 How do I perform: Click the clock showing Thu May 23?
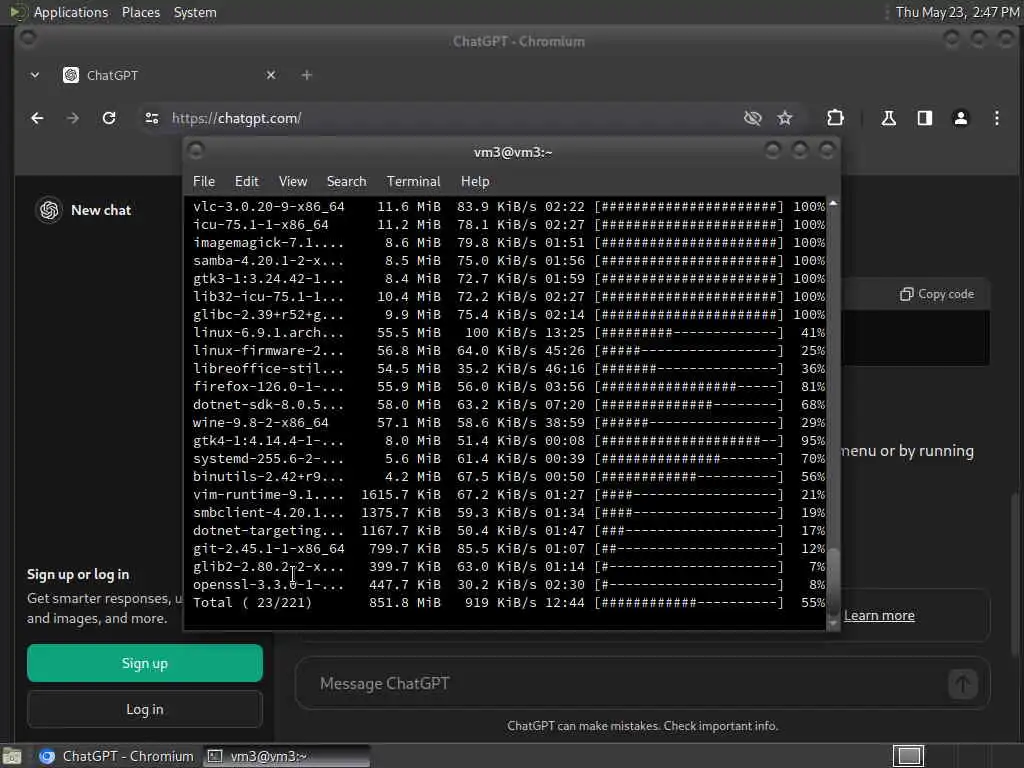(x=957, y=12)
